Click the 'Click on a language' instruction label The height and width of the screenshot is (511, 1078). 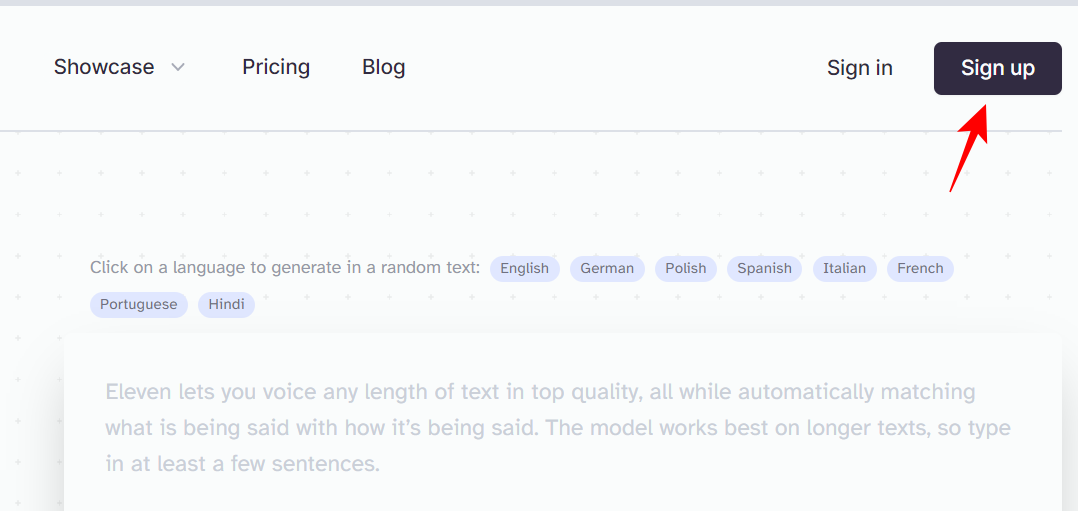tap(285, 268)
